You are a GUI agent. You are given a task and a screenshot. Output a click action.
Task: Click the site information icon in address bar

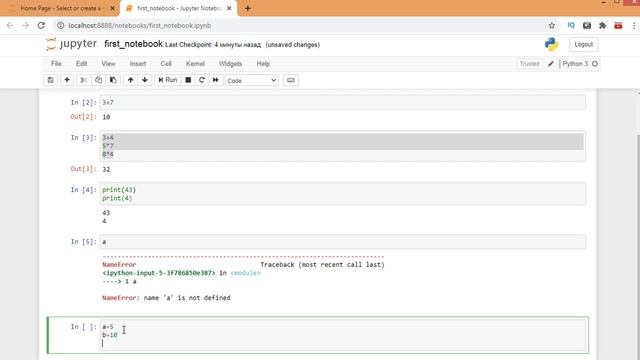(x=60, y=25)
